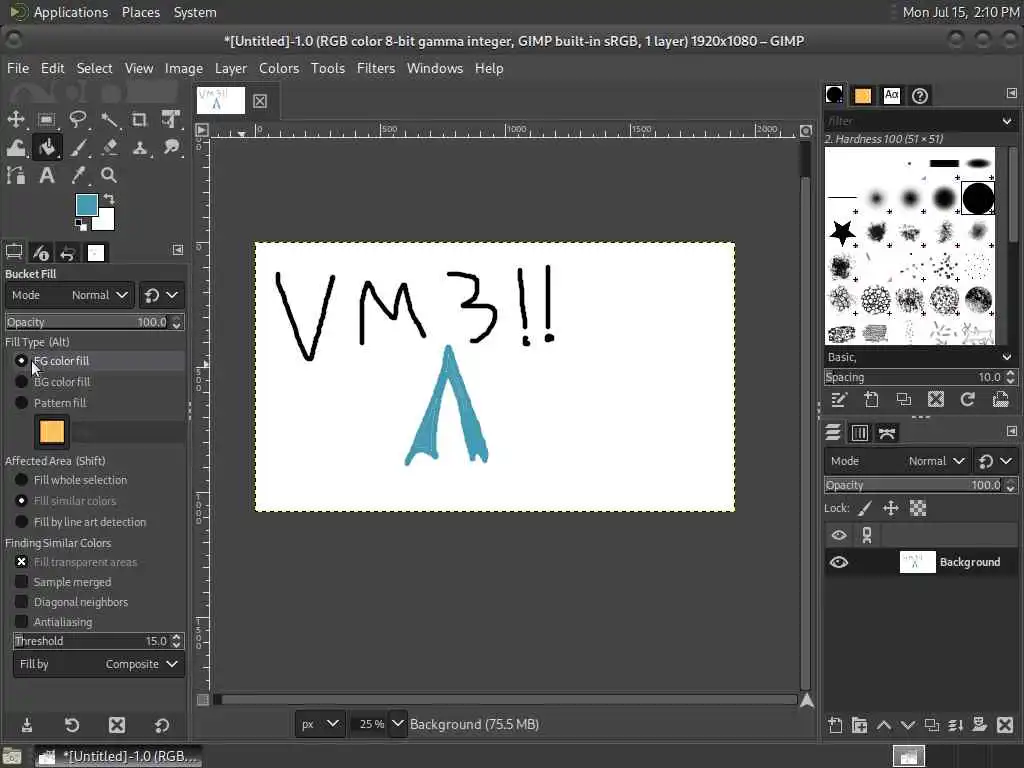This screenshot has width=1024, height=768.
Task: Edit this brush icon
Action: point(839,400)
